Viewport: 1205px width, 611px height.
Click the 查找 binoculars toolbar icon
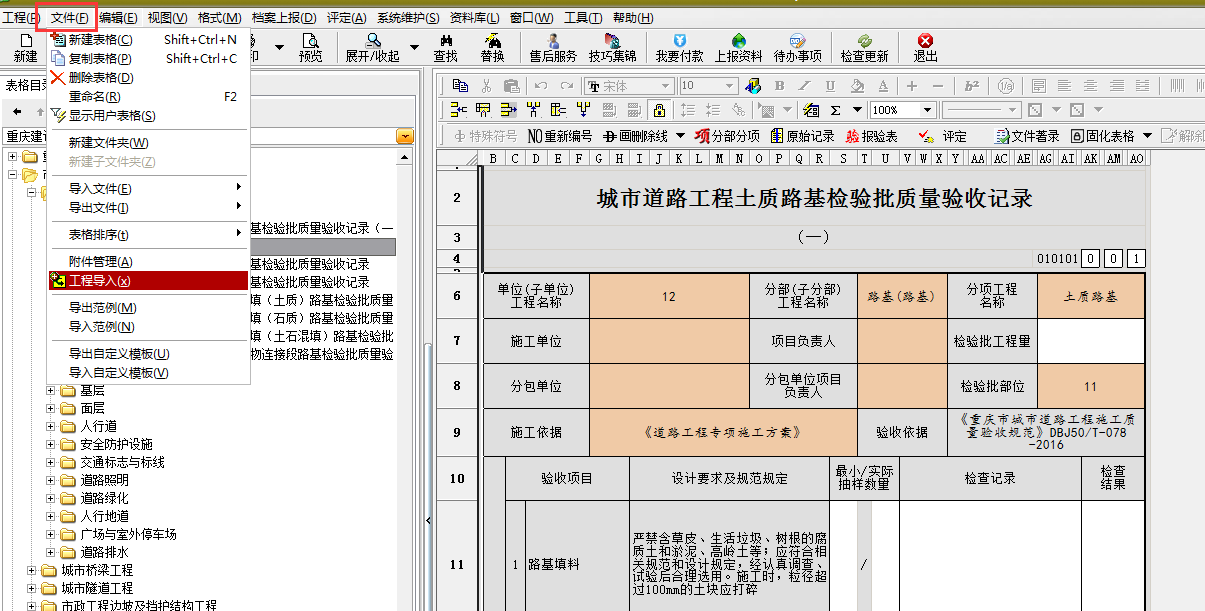click(445, 47)
